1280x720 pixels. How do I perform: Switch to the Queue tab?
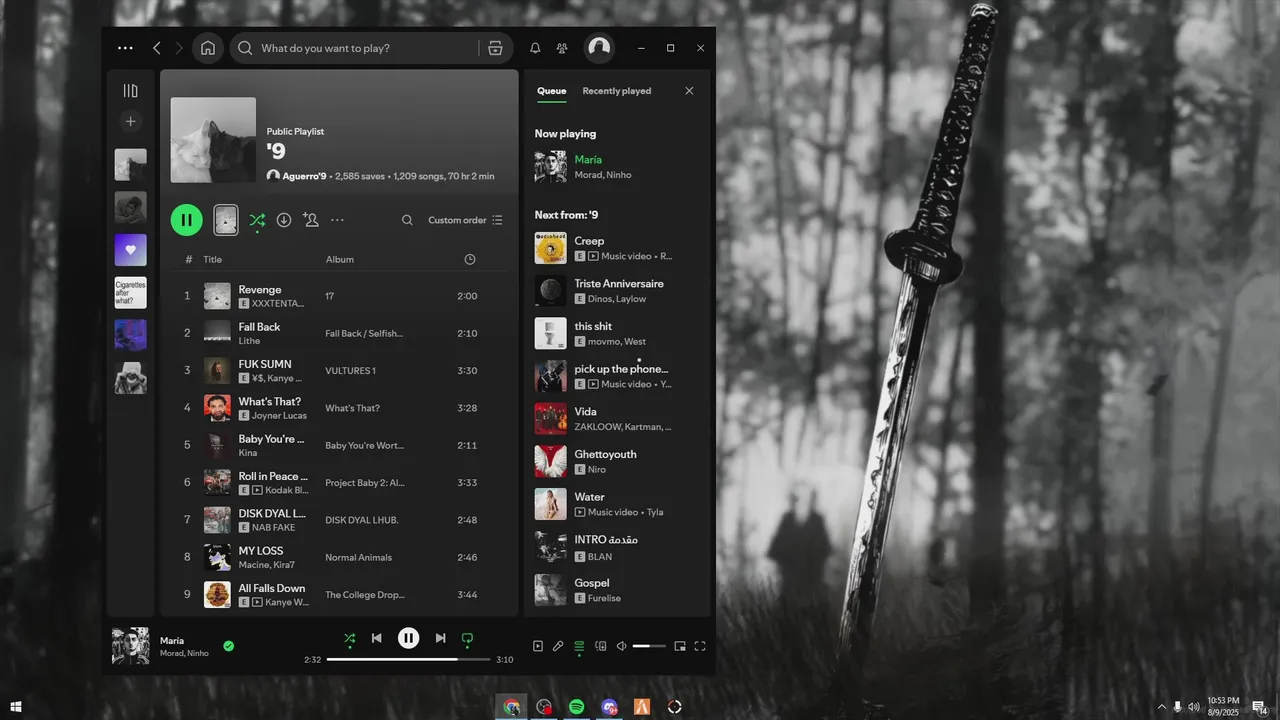(552, 91)
